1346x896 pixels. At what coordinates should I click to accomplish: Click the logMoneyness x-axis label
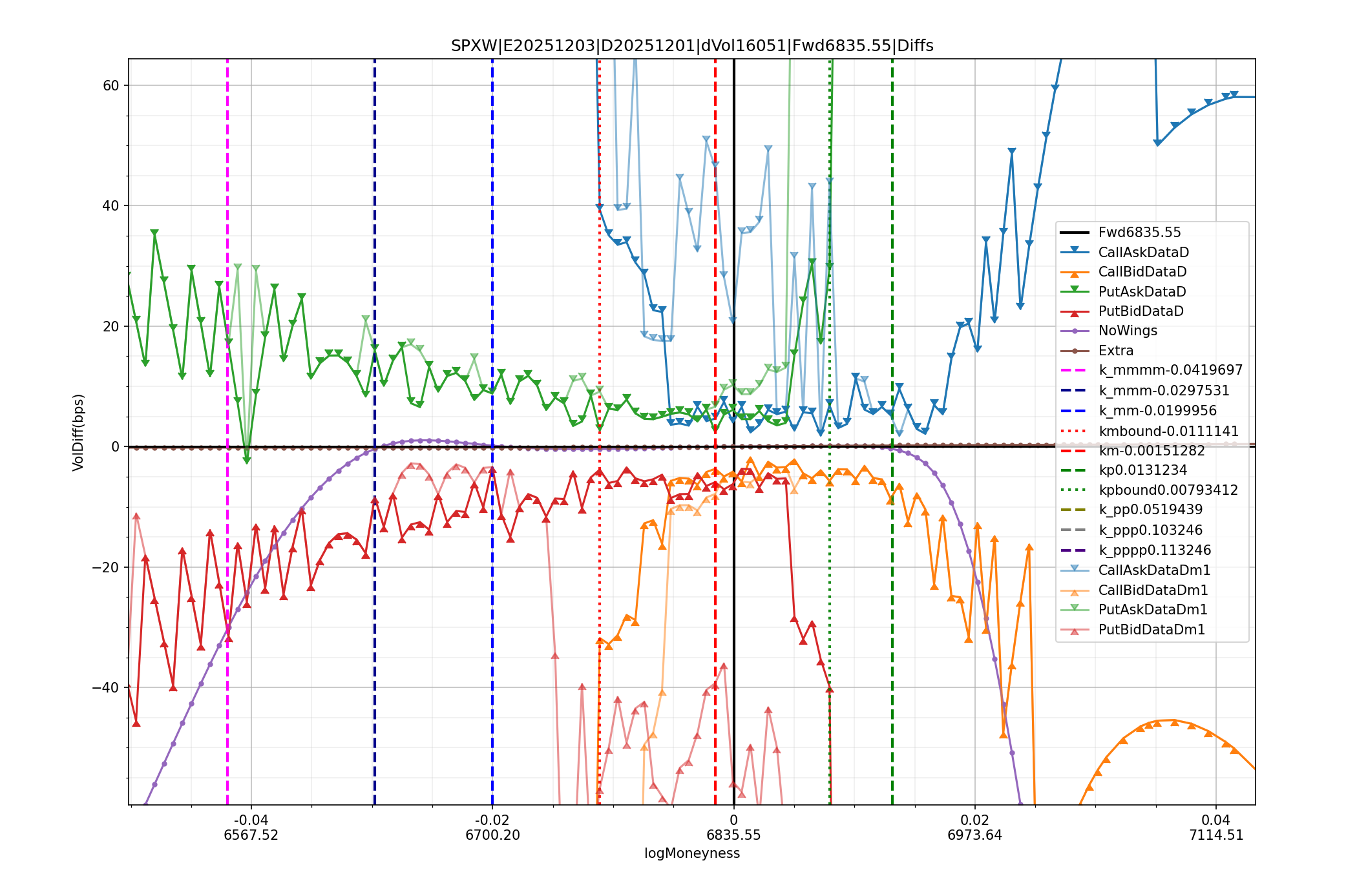[x=691, y=853]
